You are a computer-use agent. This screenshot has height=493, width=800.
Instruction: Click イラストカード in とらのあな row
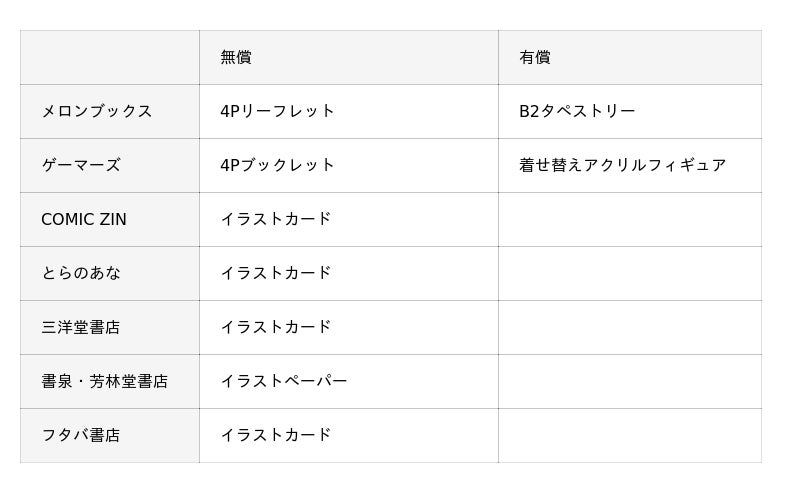[276, 274]
